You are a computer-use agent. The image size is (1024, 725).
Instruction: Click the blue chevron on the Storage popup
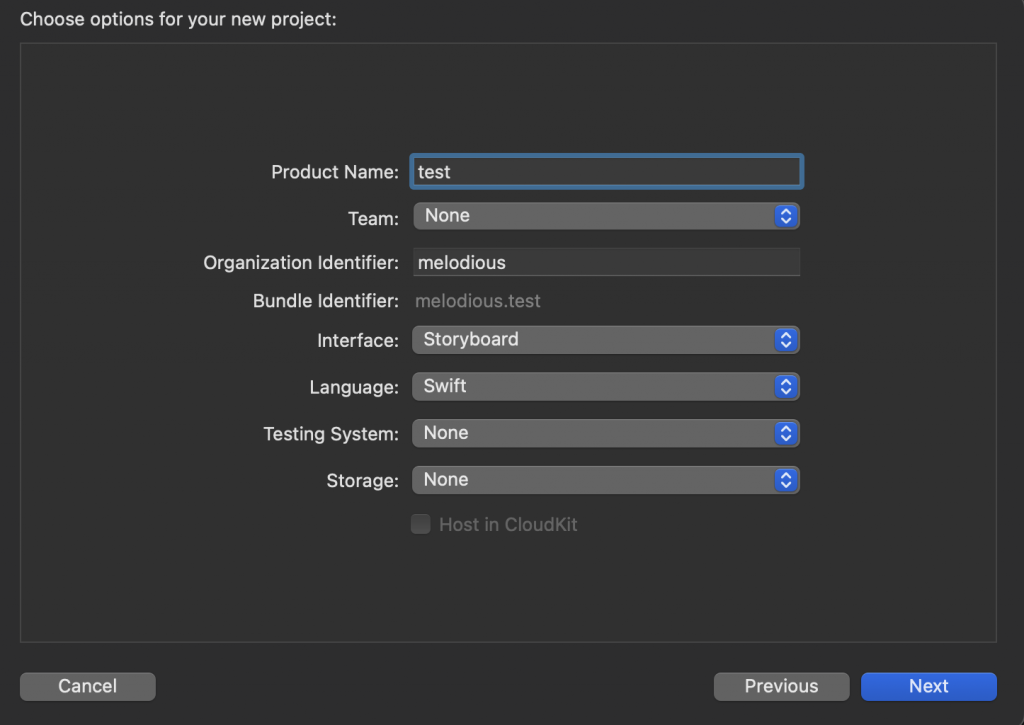point(786,480)
